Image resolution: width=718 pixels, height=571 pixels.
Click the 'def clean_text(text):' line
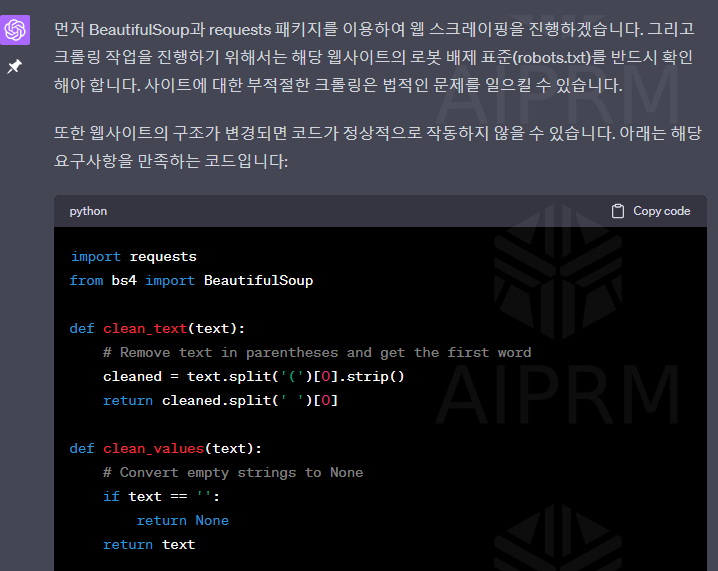click(x=157, y=328)
